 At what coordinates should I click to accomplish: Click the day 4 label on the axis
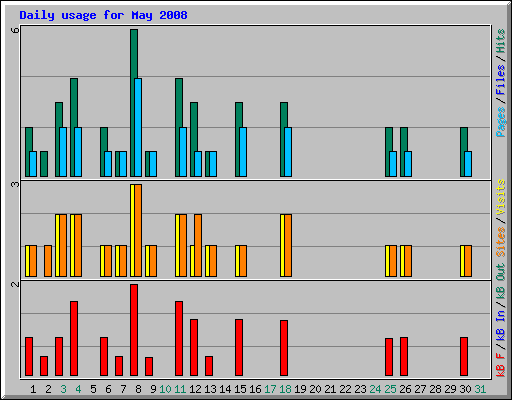(78, 389)
